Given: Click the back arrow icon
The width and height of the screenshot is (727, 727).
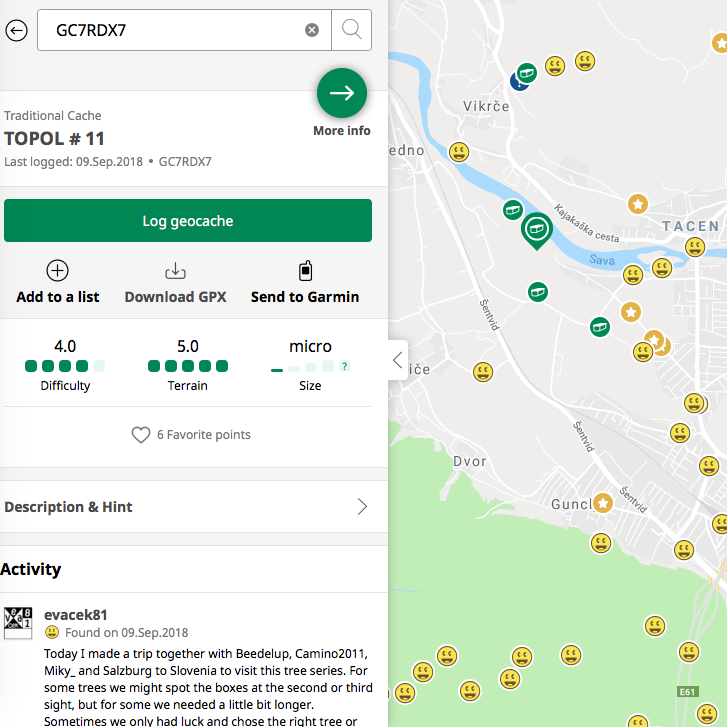Looking at the screenshot, I should [17, 31].
